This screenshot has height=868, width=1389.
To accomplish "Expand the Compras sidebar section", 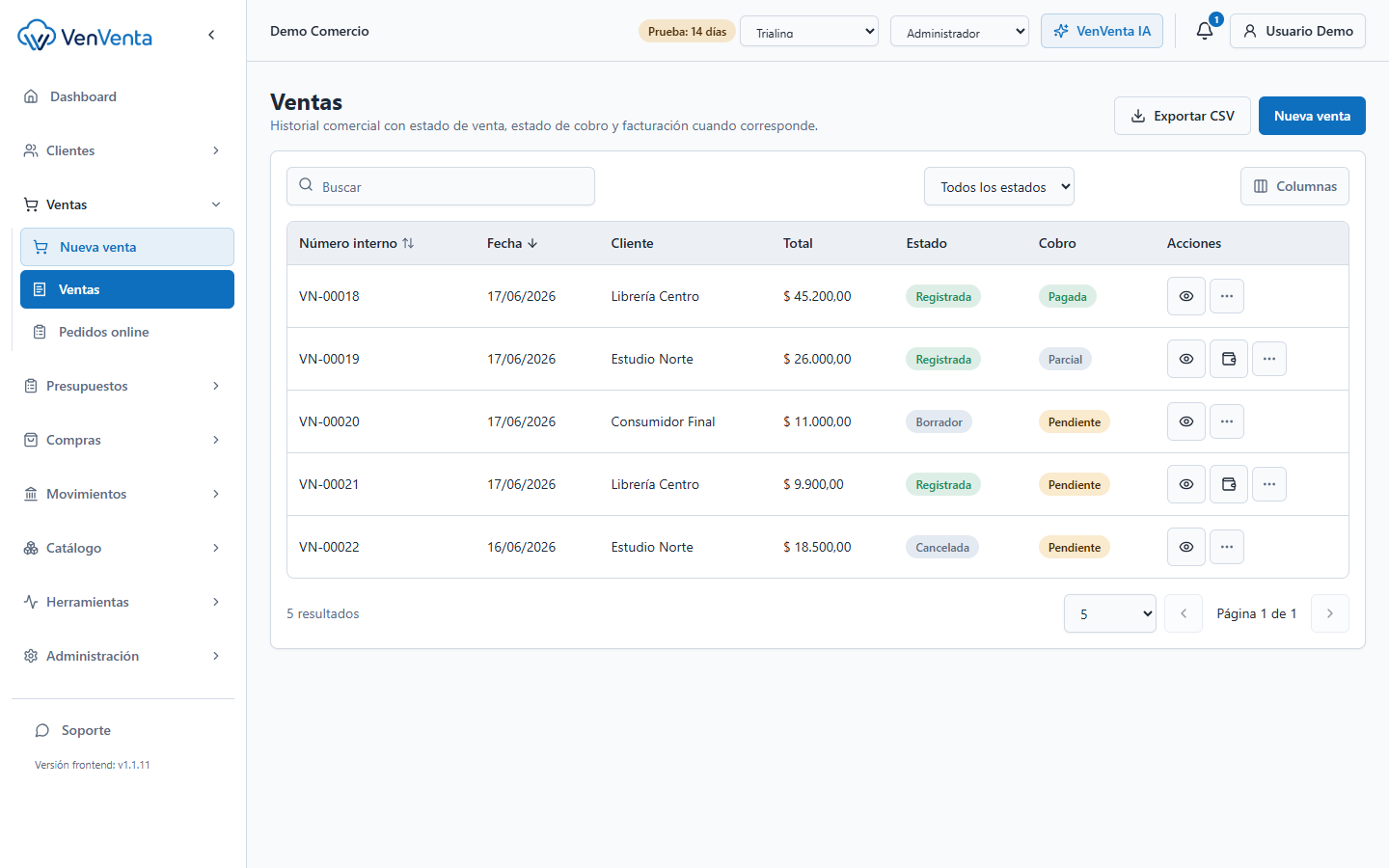I will point(123,440).
